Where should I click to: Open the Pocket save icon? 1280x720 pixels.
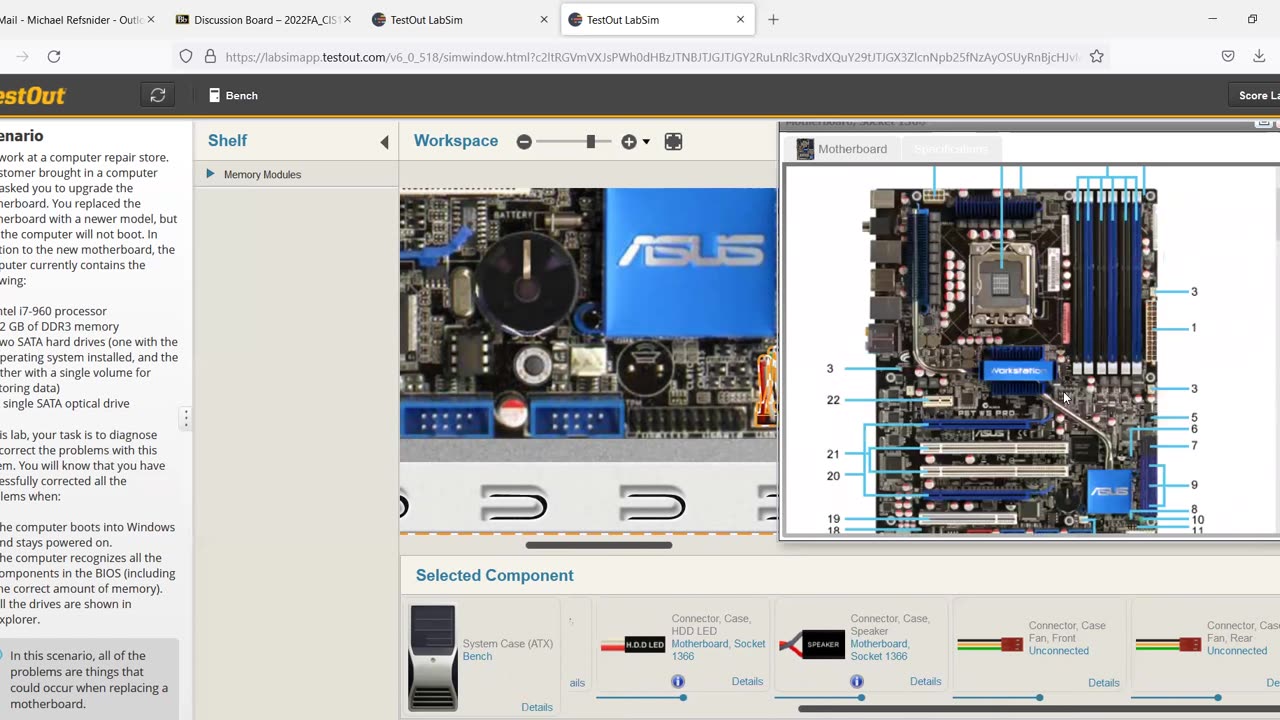pos(1228,57)
